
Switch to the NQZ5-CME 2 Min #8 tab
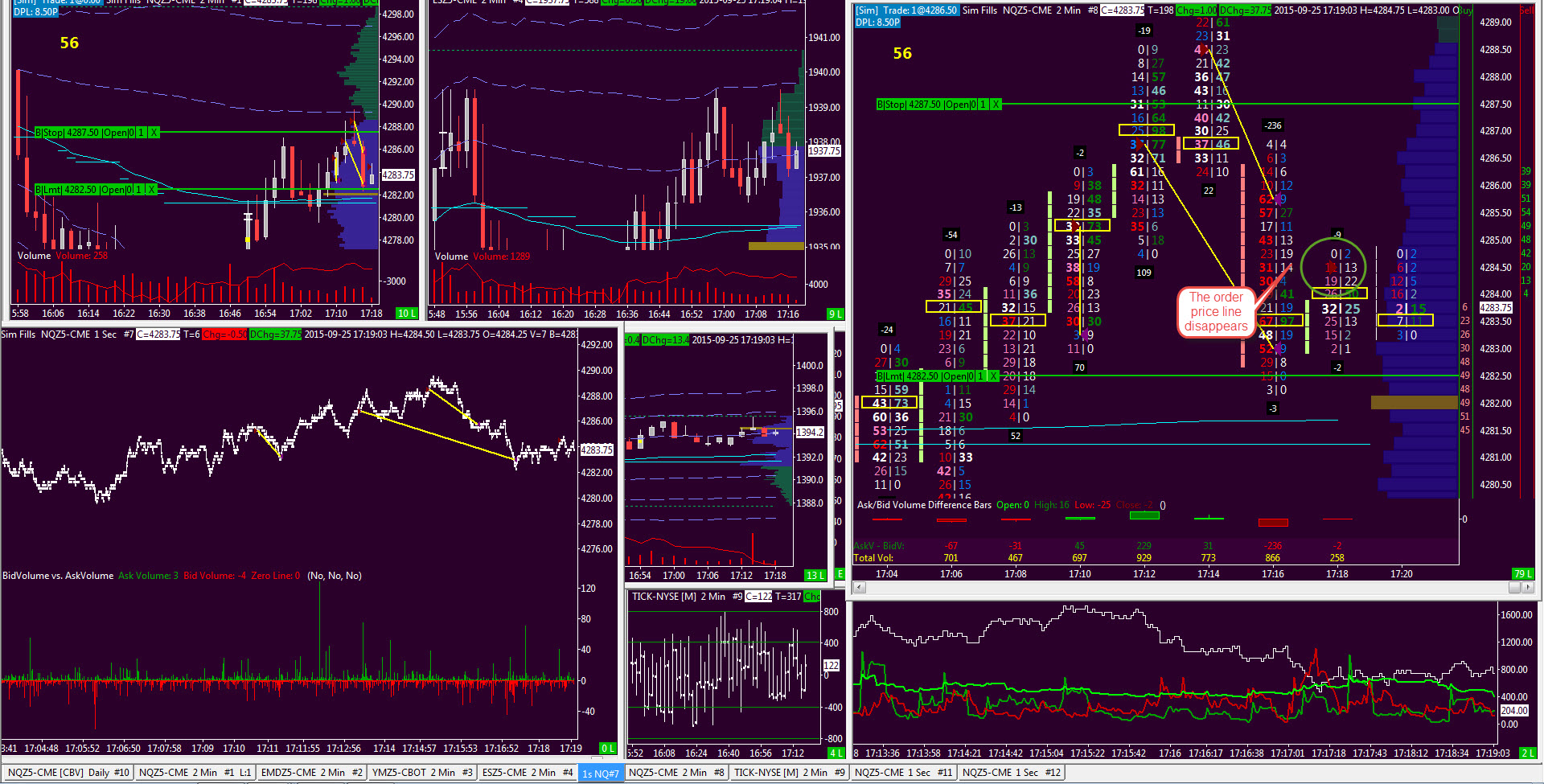coord(676,773)
